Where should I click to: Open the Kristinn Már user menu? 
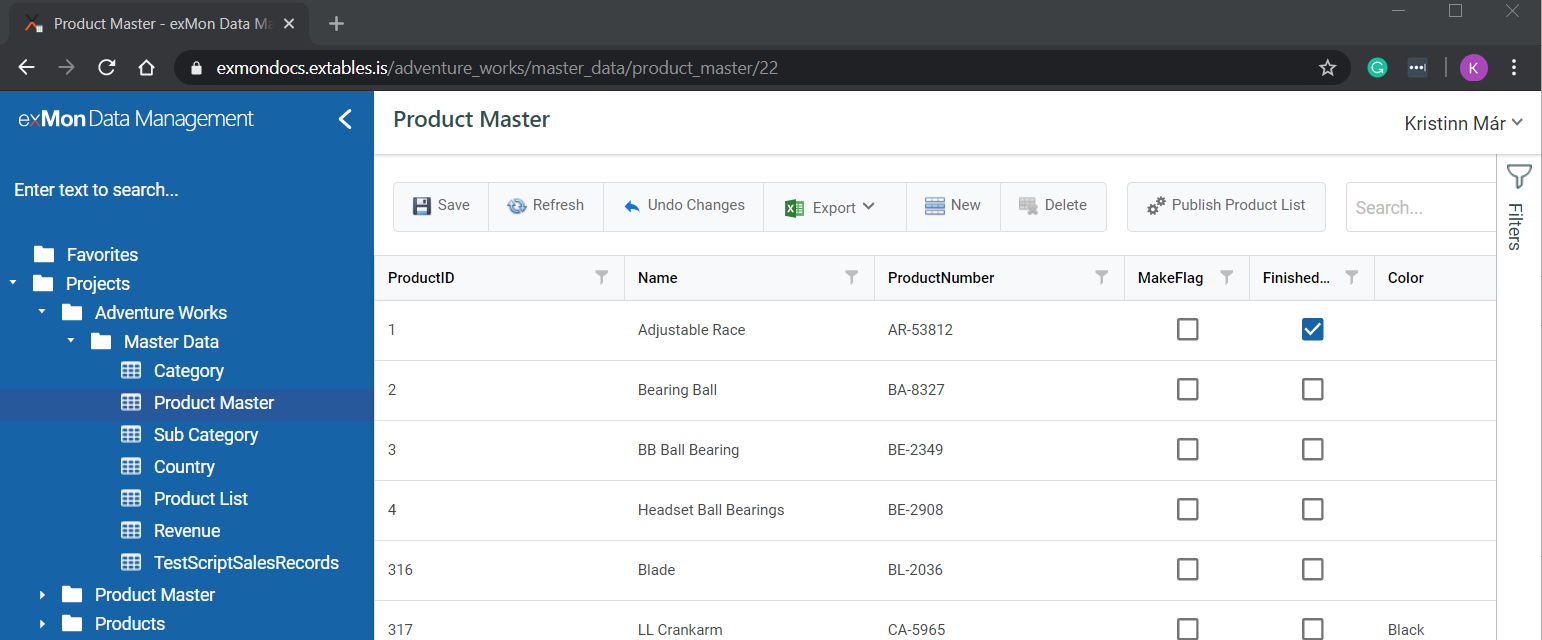click(x=1464, y=123)
